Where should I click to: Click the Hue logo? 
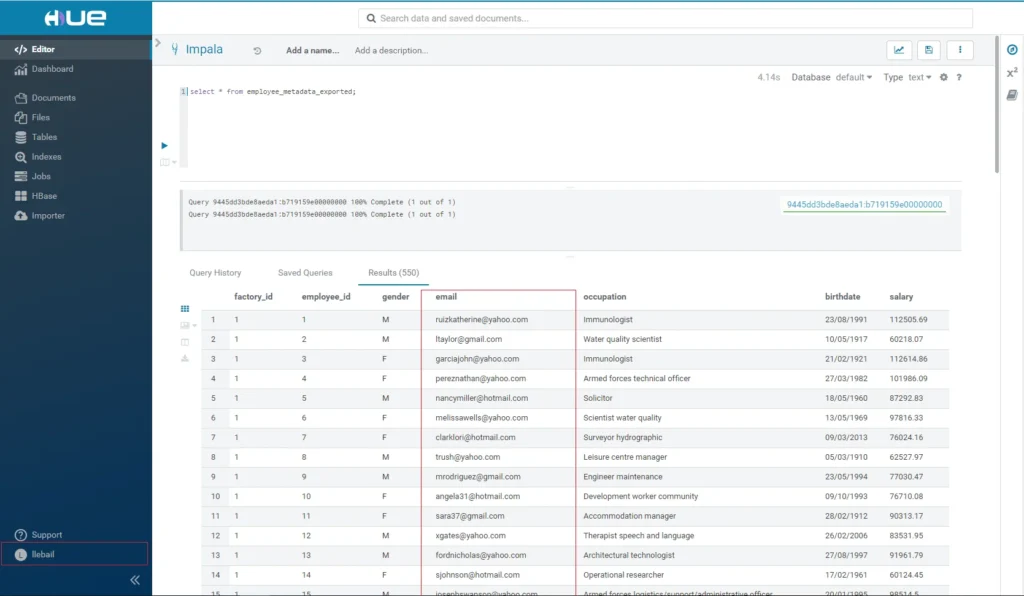(75, 18)
